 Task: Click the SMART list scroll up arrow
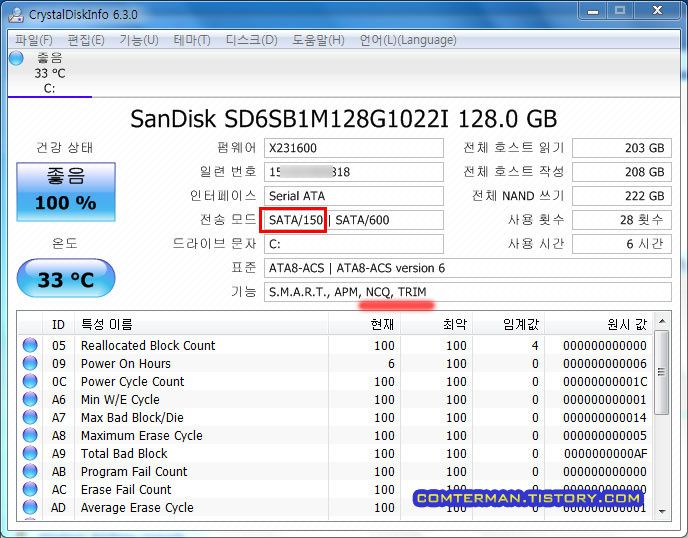coord(662,322)
